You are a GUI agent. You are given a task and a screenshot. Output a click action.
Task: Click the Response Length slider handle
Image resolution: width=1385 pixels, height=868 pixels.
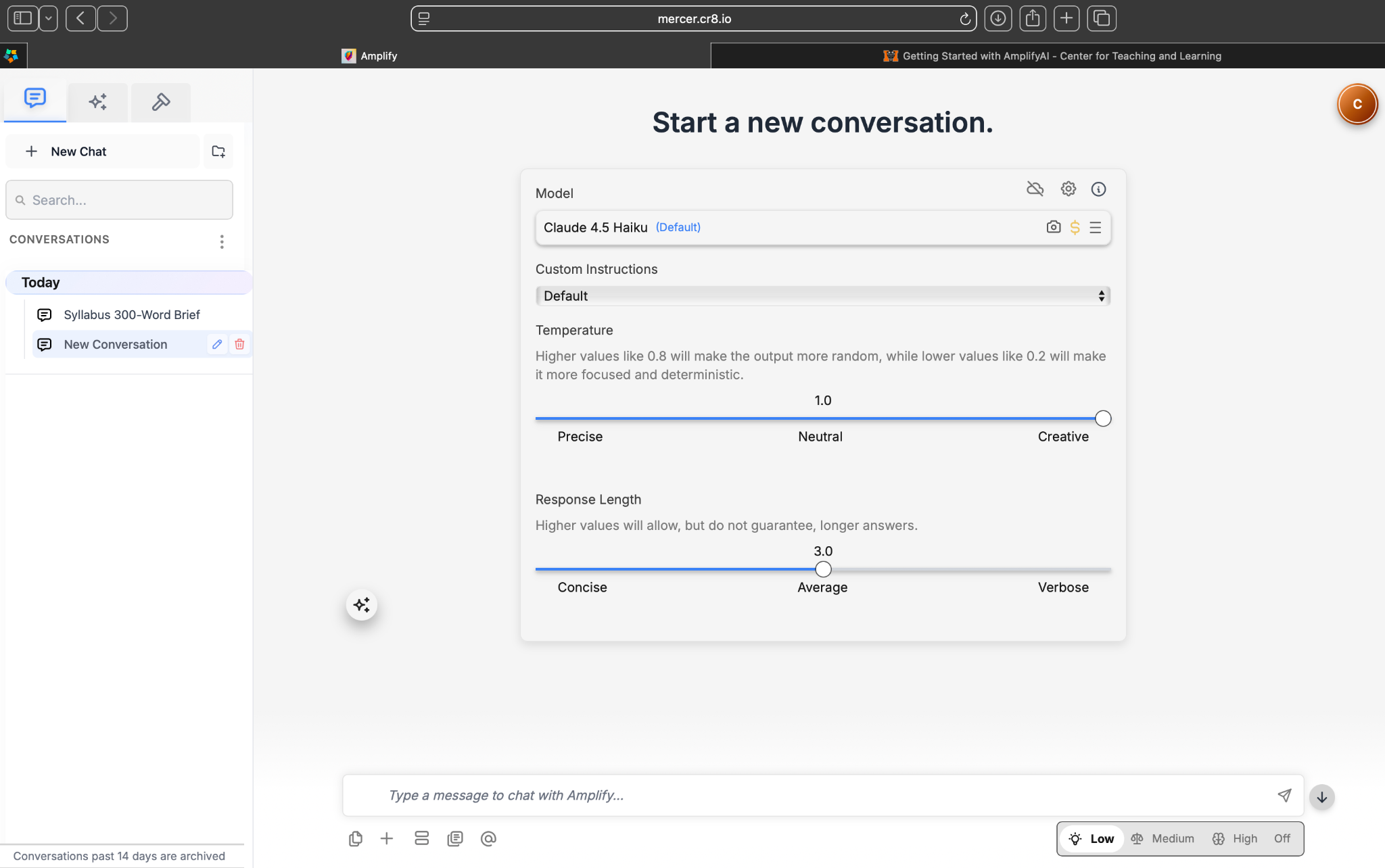823,569
